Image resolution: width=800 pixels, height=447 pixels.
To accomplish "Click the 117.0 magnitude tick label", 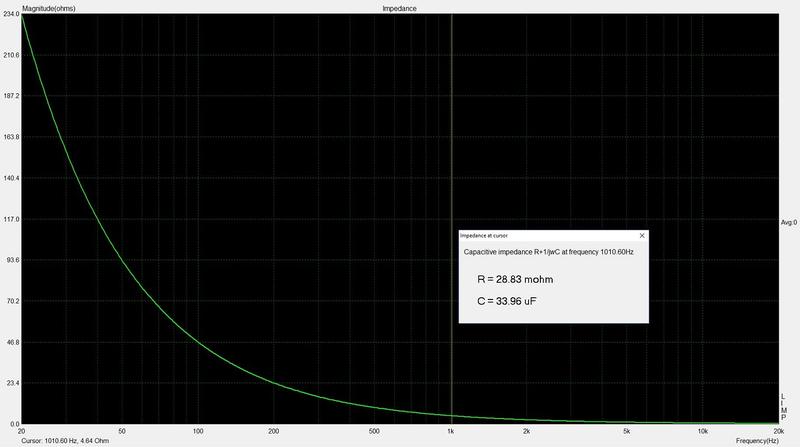I will pyautogui.click(x=11, y=219).
